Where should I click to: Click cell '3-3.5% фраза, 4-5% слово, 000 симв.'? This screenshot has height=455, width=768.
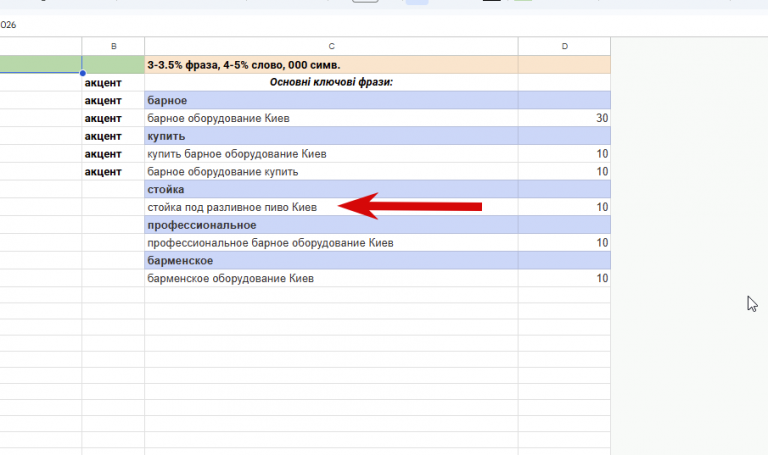331,65
